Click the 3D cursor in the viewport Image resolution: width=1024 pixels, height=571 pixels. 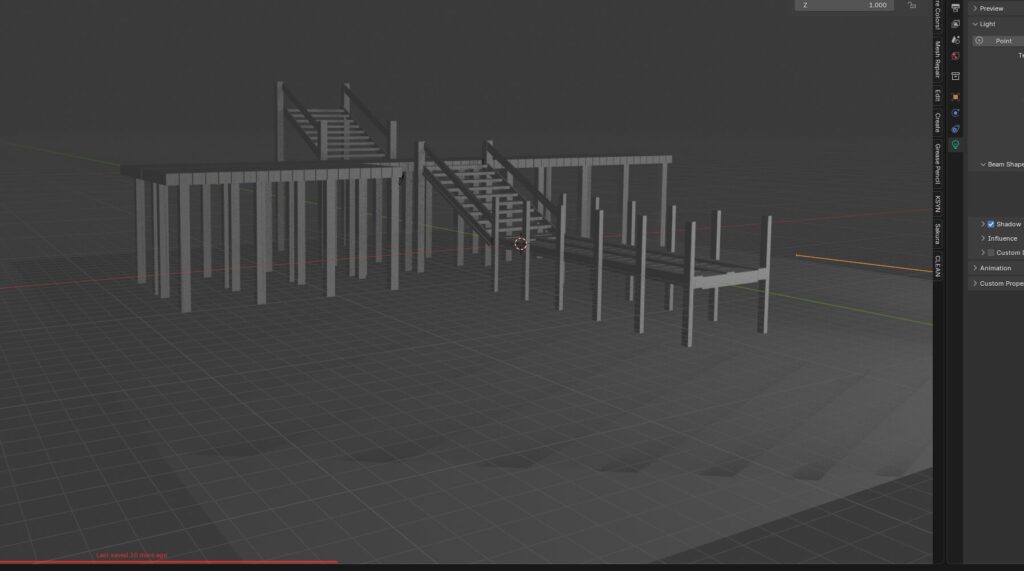(x=520, y=244)
